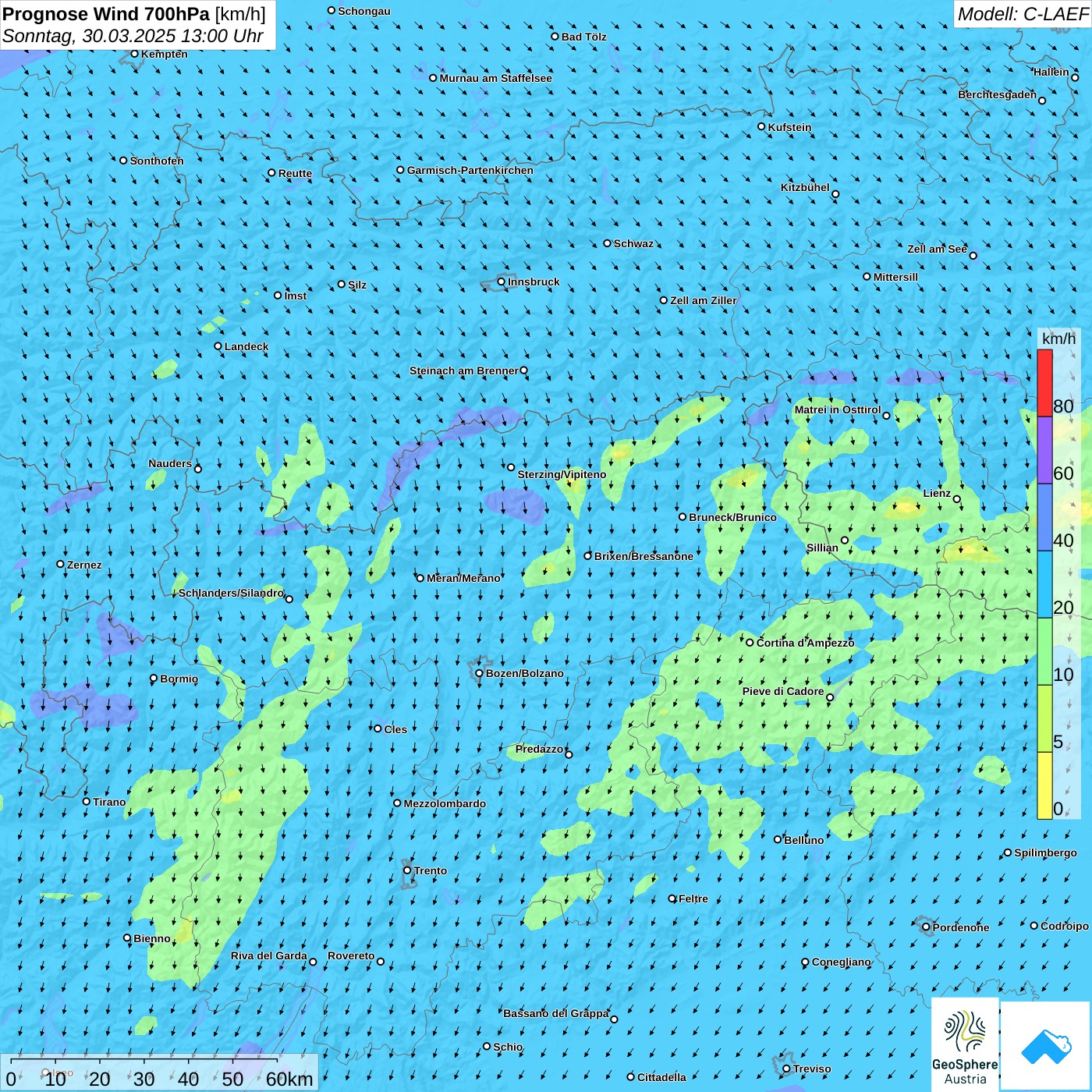Image resolution: width=1092 pixels, height=1092 pixels.
Task: Click the Trento city marker
Action: click(407, 870)
